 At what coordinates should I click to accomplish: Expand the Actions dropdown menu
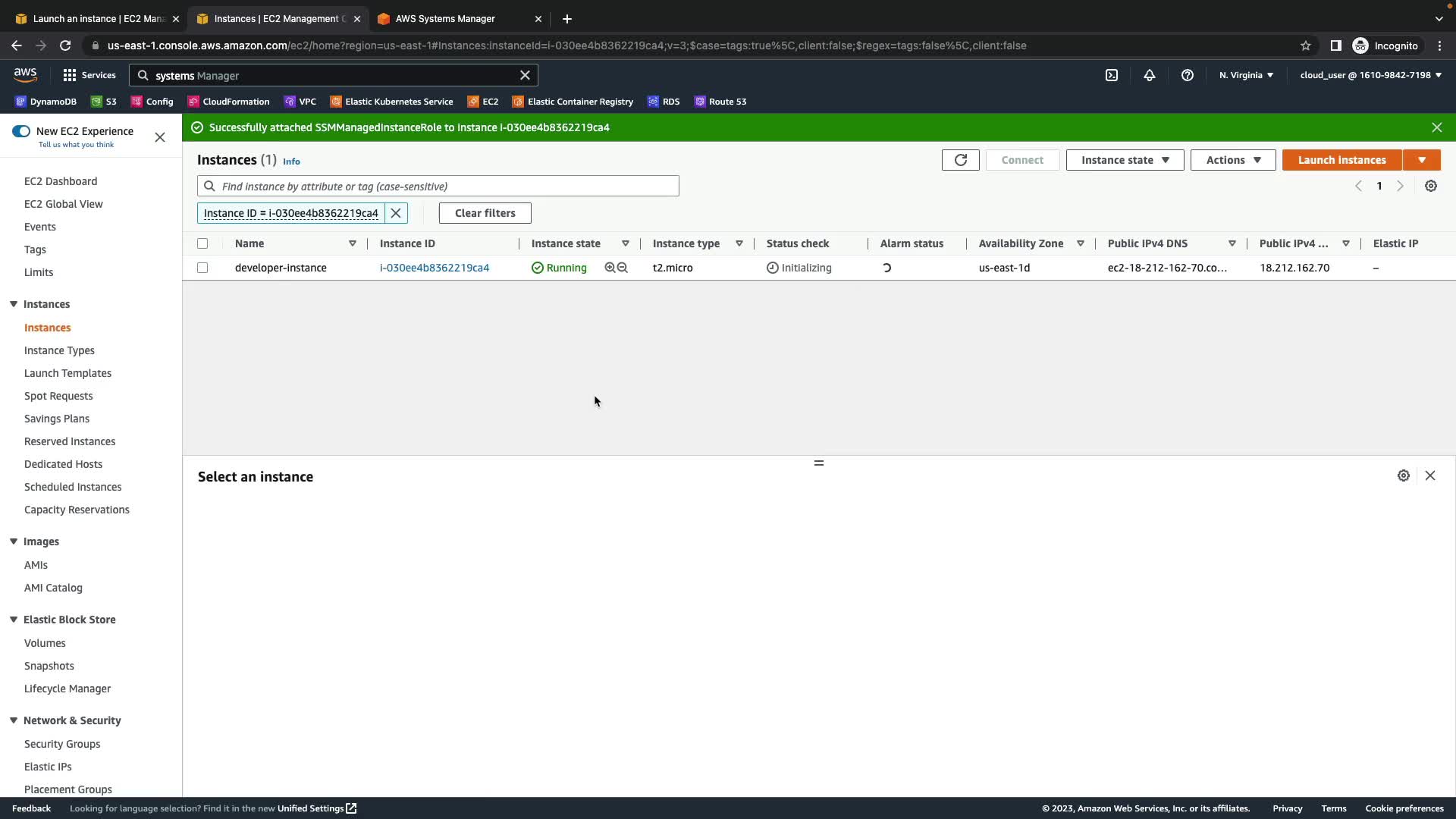1232,160
